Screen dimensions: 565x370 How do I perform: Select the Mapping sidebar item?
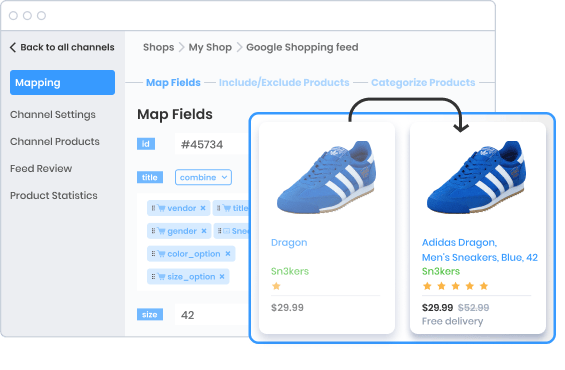click(x=62, y=83)
